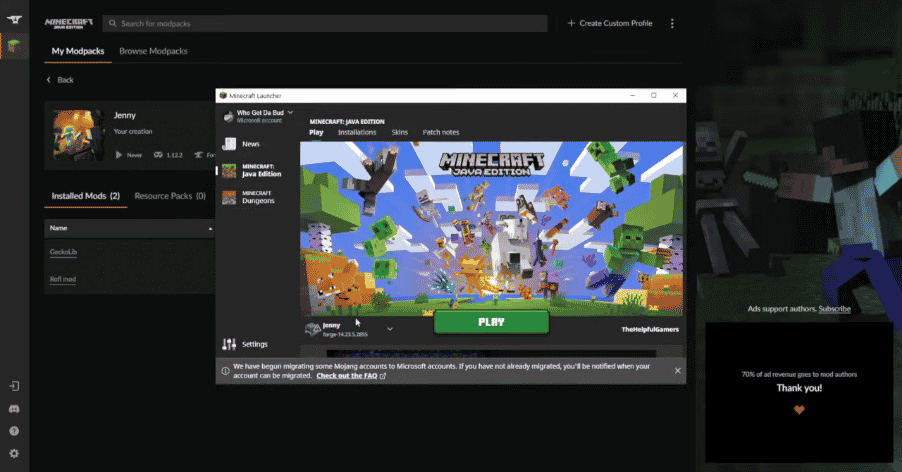Focus the Search for modpacks field
The width and height of the screenshot is (902, 472).
point(325,24)
